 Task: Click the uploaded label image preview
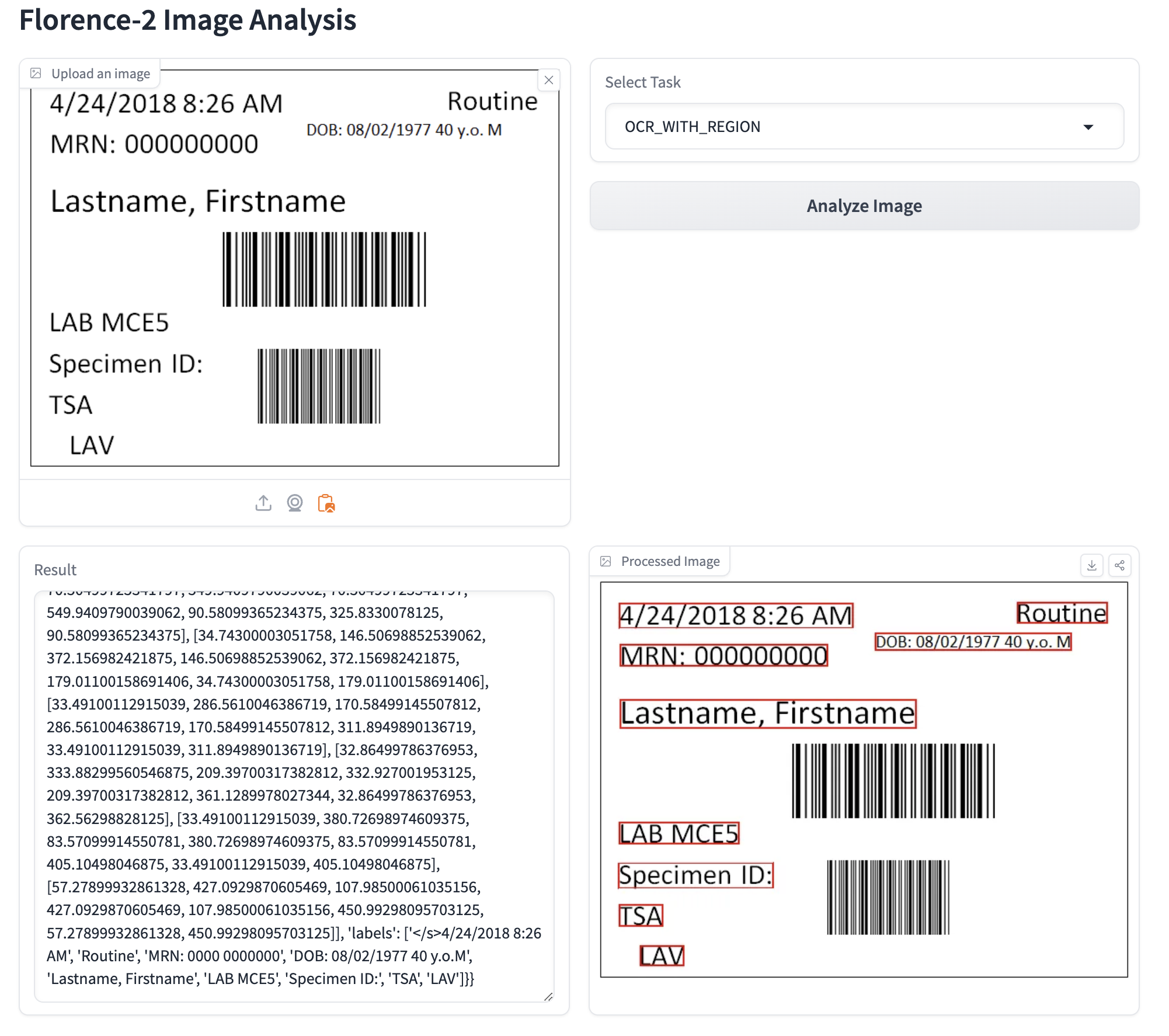pyautogui.click(x=295, y=269)
